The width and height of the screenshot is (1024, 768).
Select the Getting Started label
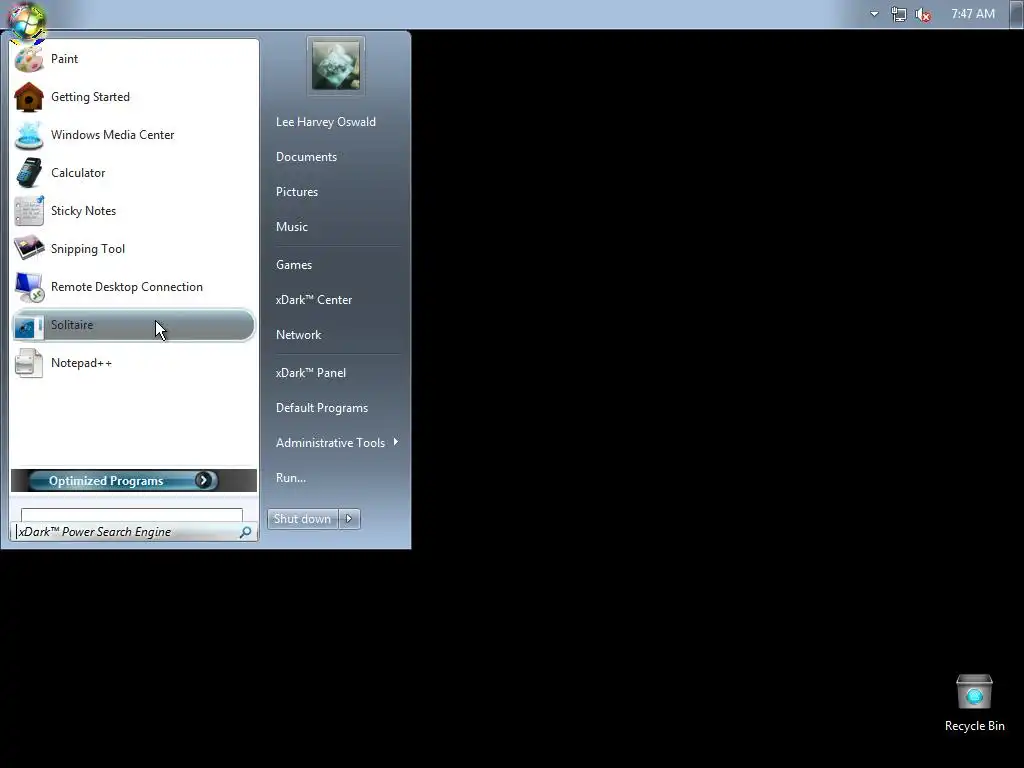click(90, 97)
